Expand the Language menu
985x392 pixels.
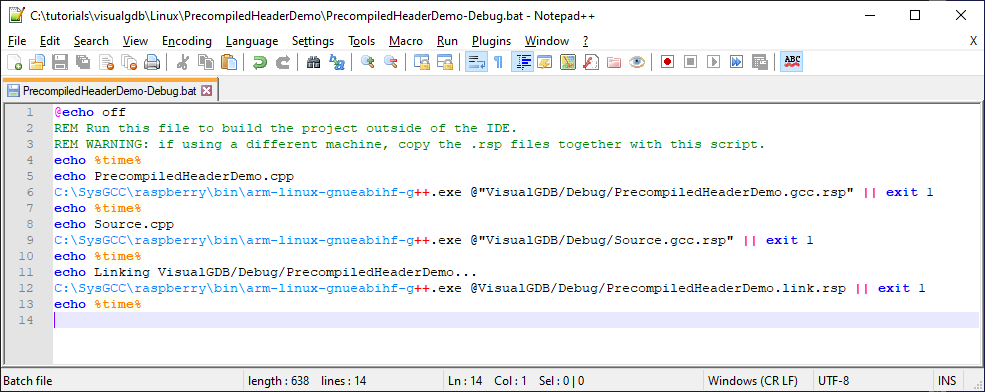[252, 41]
